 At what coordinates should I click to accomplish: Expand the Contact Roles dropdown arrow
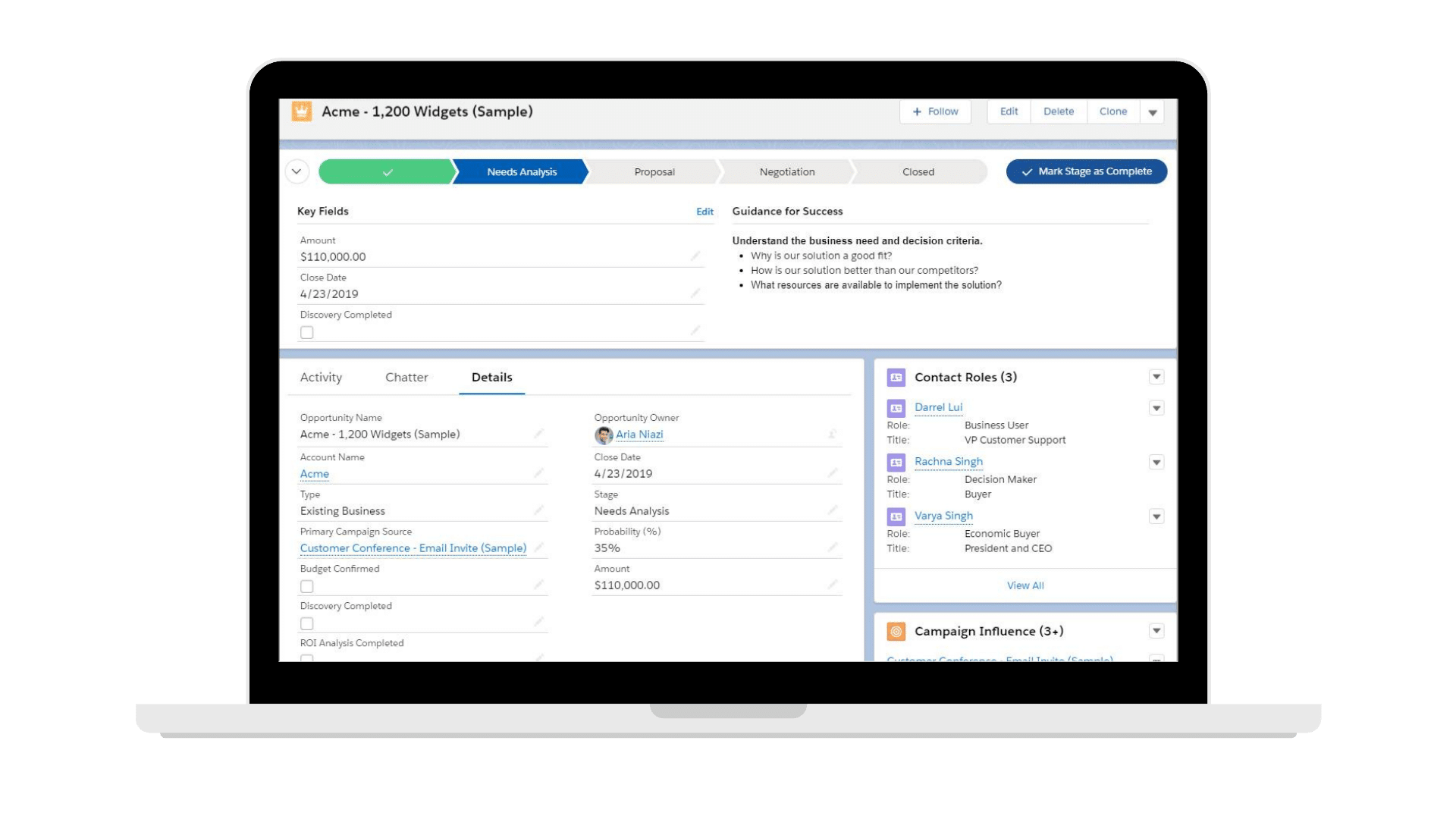click(1157, 377)
